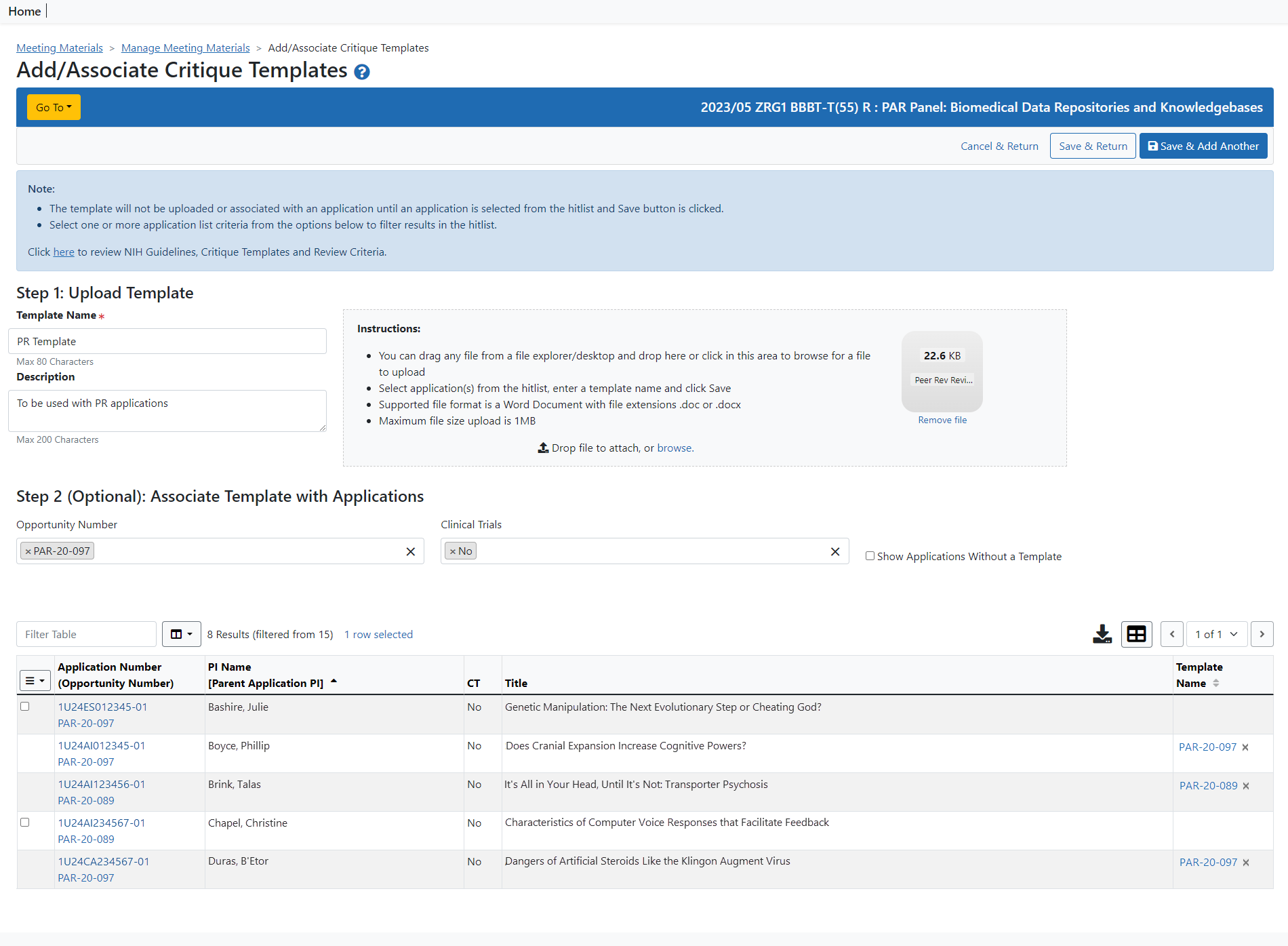Select the Chapel, Christine application checkbox
This screenshot has height=946, width=1288.
click(25, 823)
